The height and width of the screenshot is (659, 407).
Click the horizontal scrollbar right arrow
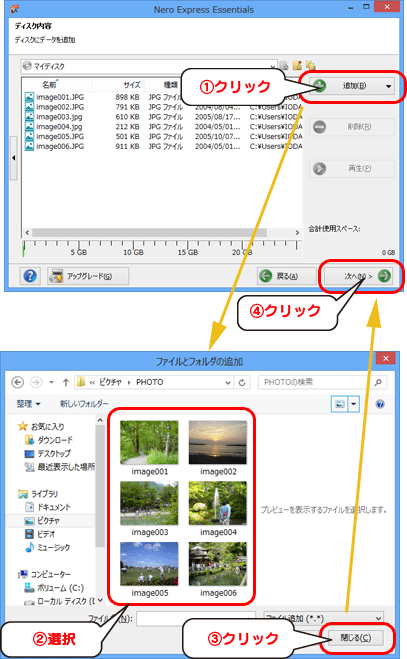[x=297, y=232]
